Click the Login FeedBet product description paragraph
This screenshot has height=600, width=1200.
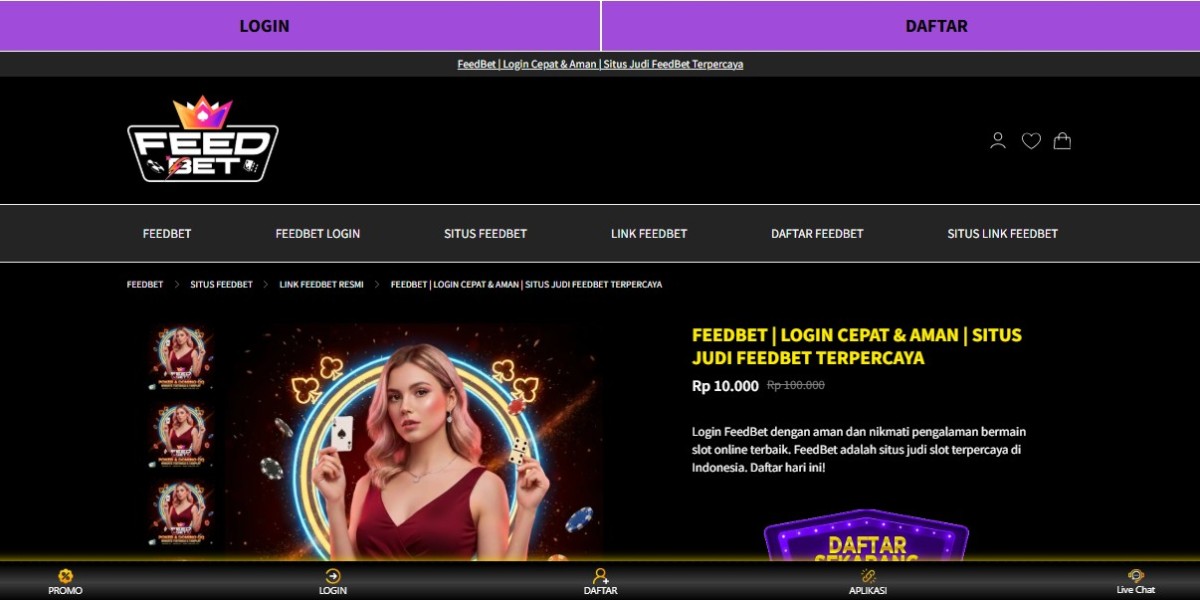859,450
